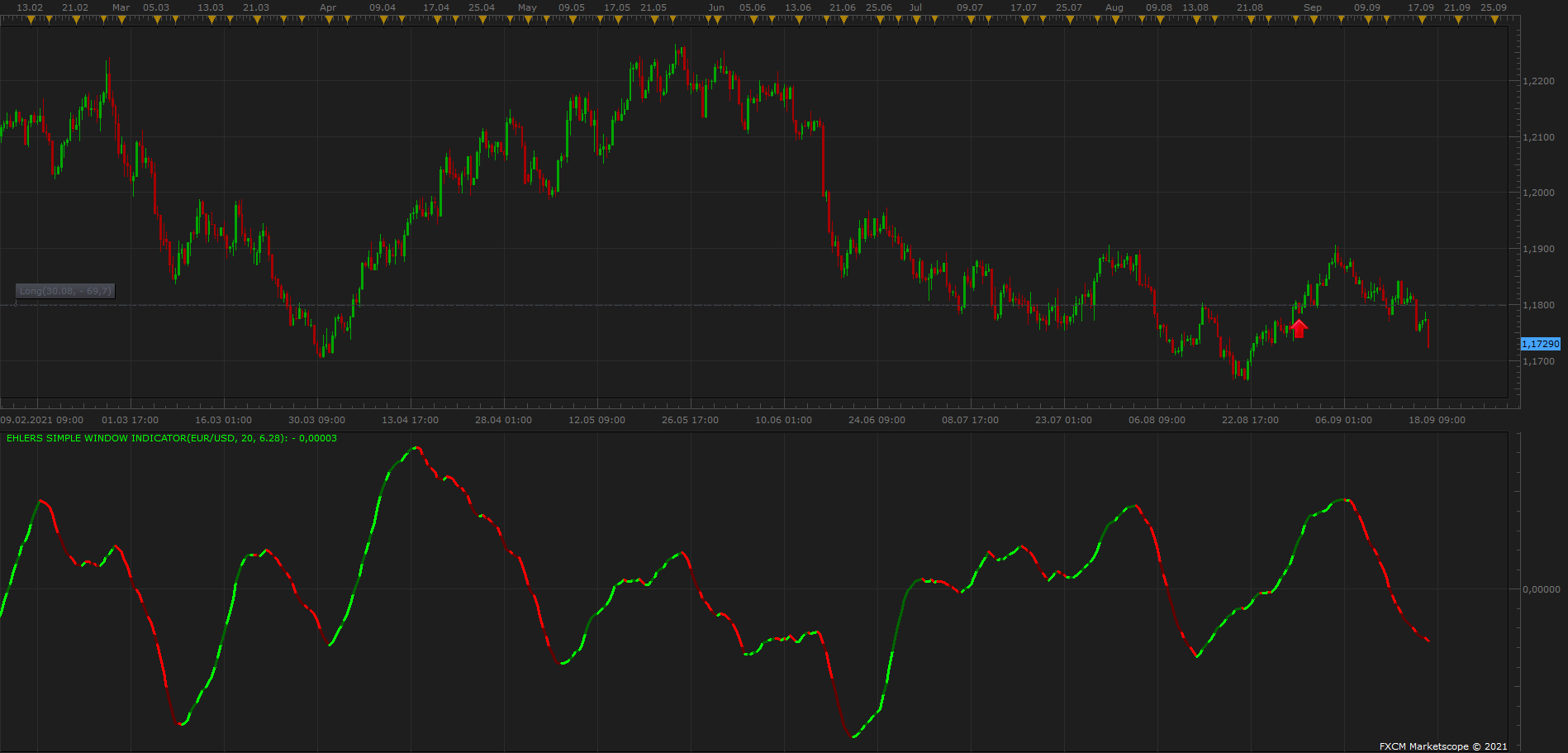Select the yellow marker below 09.08

click(x=1160, y=20)
